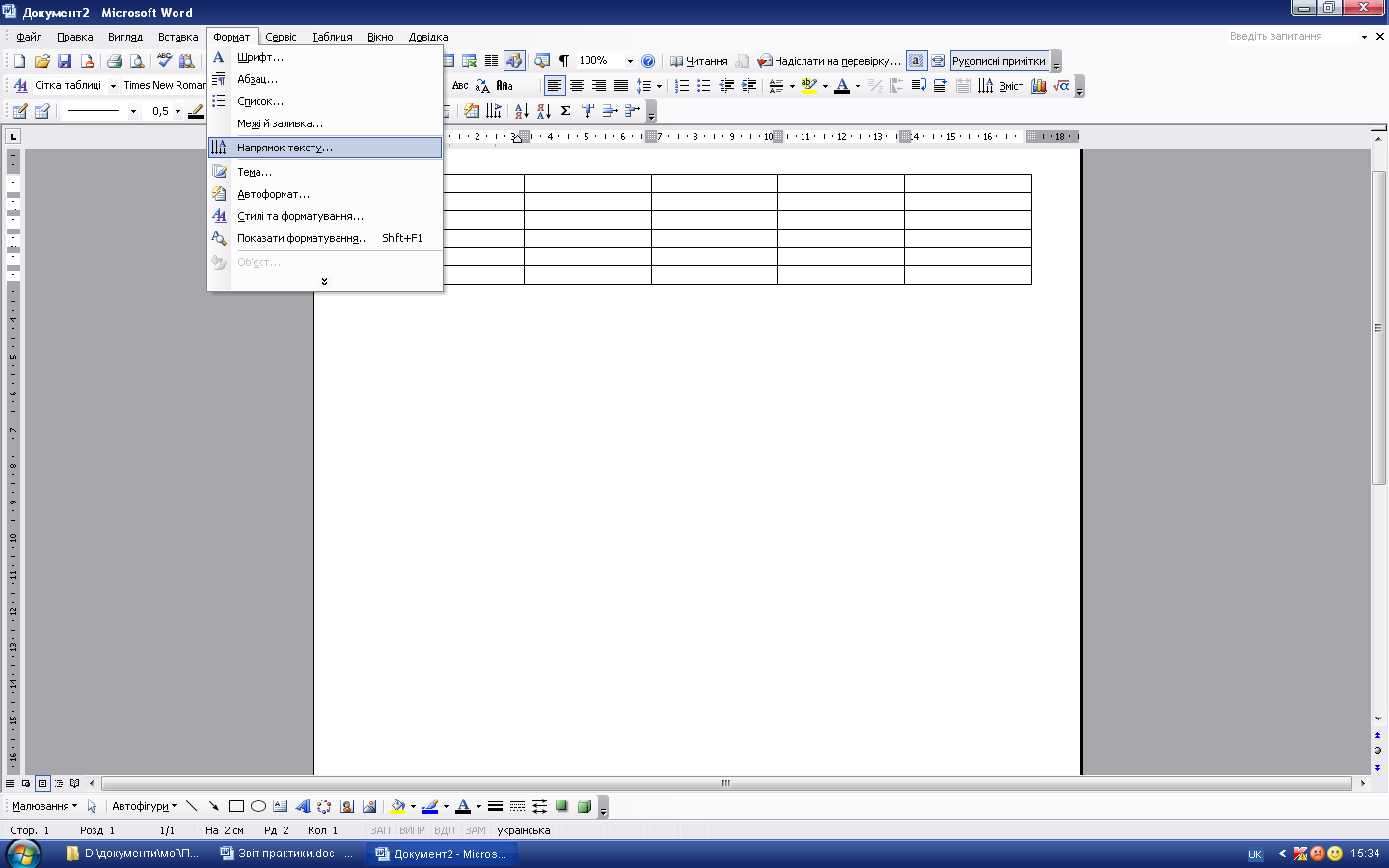Image resolution: width=1389 pixels, height=868 pixels.
Task: Click 'українська' language in status bar
Action: click(523, 830)
